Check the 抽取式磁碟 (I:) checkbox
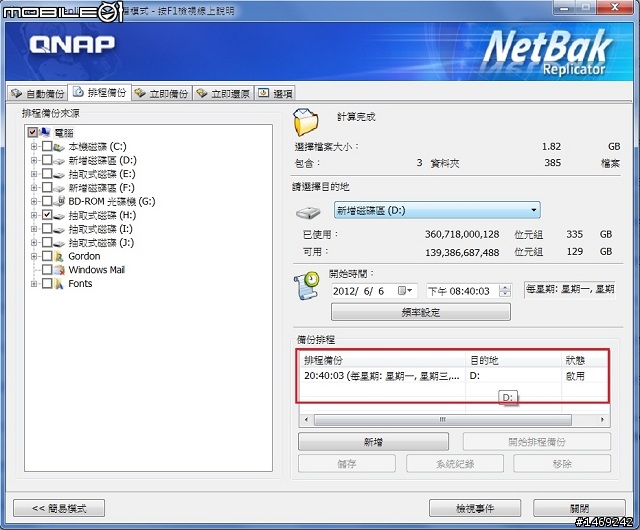 (x=47, y=228)
